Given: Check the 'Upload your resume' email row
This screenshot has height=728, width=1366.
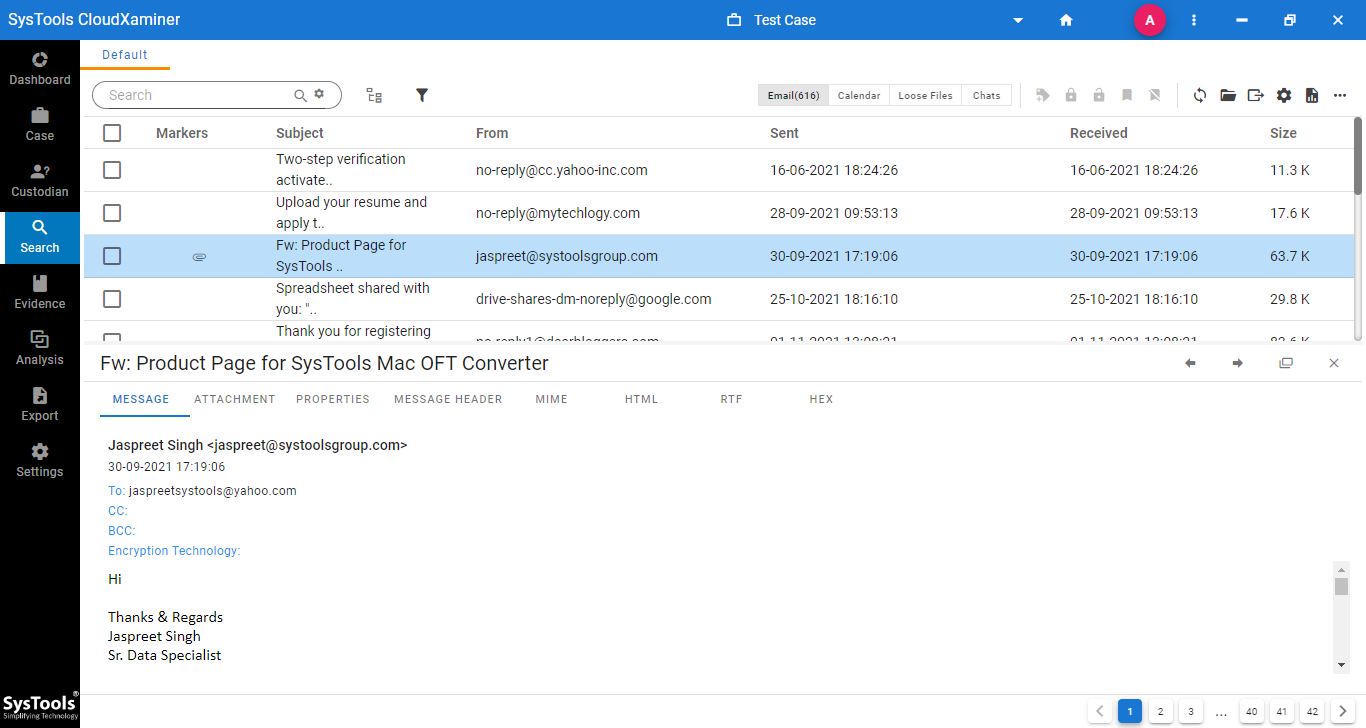Looking at the screenshot, I should [x=112, y=213].
